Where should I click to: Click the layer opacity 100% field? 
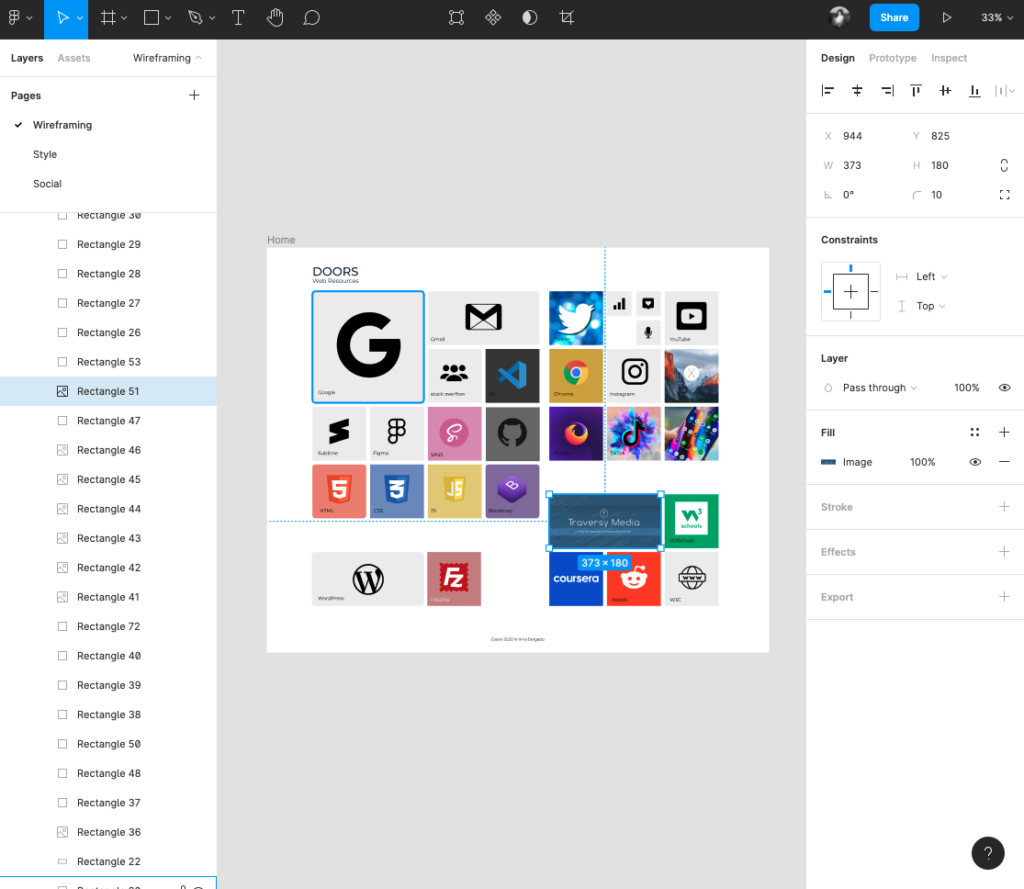tap(967, 388)
